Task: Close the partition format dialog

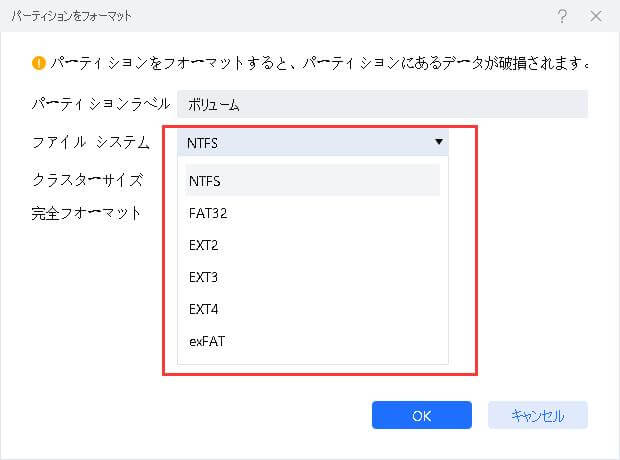Action: click(x=599, y=17)
